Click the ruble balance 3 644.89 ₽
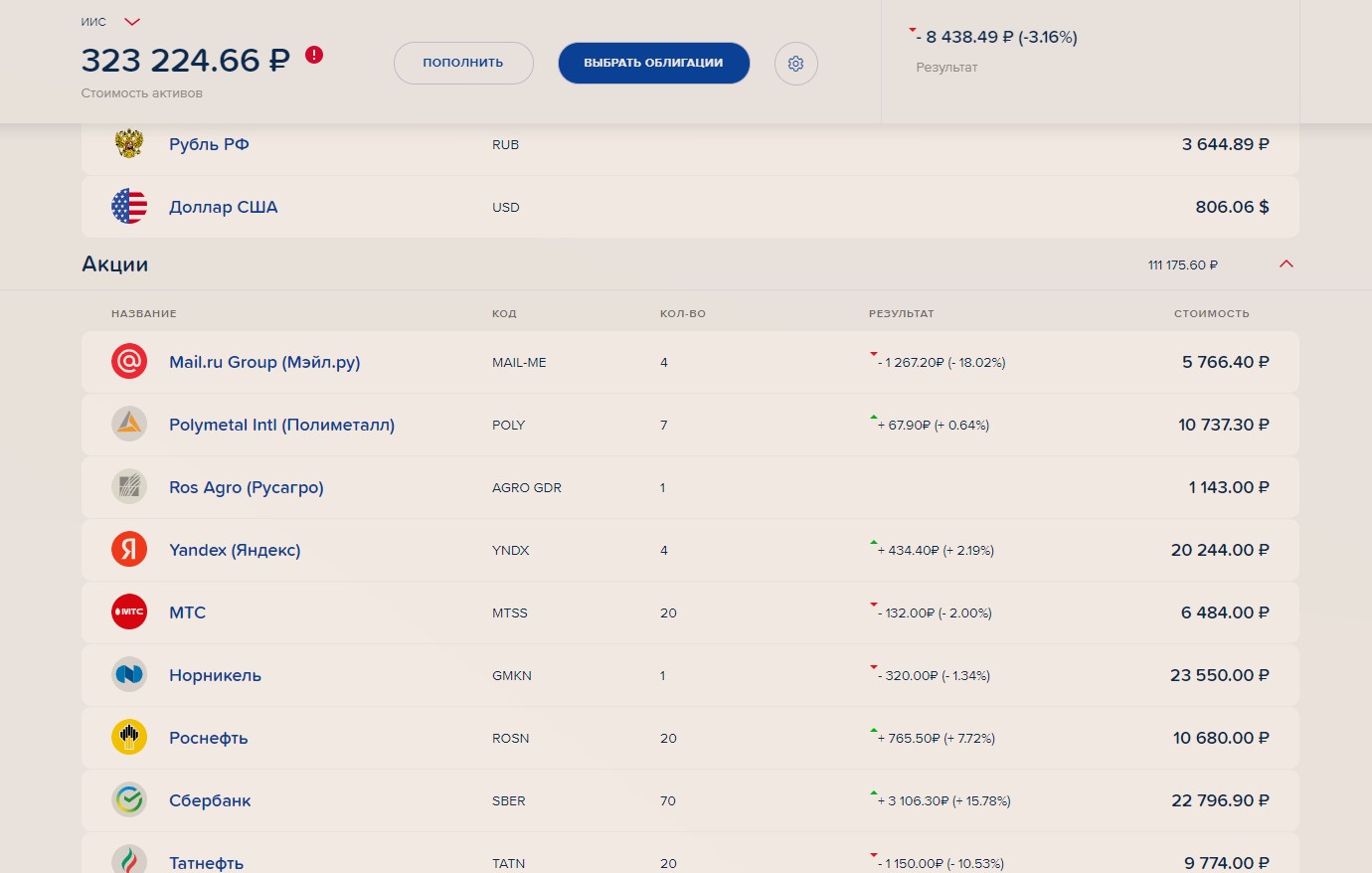 [x=1226, y=144]
